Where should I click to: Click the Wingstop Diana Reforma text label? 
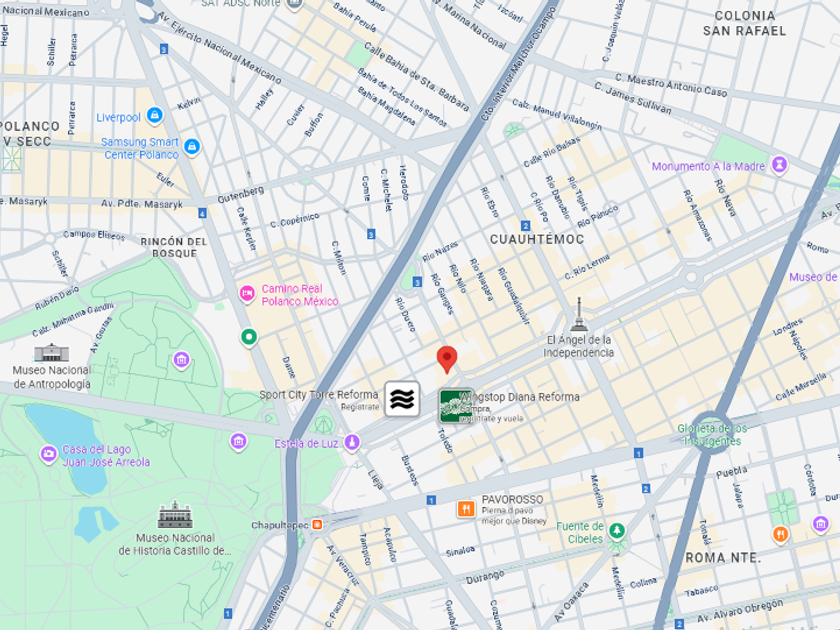(x=520, y=397)
